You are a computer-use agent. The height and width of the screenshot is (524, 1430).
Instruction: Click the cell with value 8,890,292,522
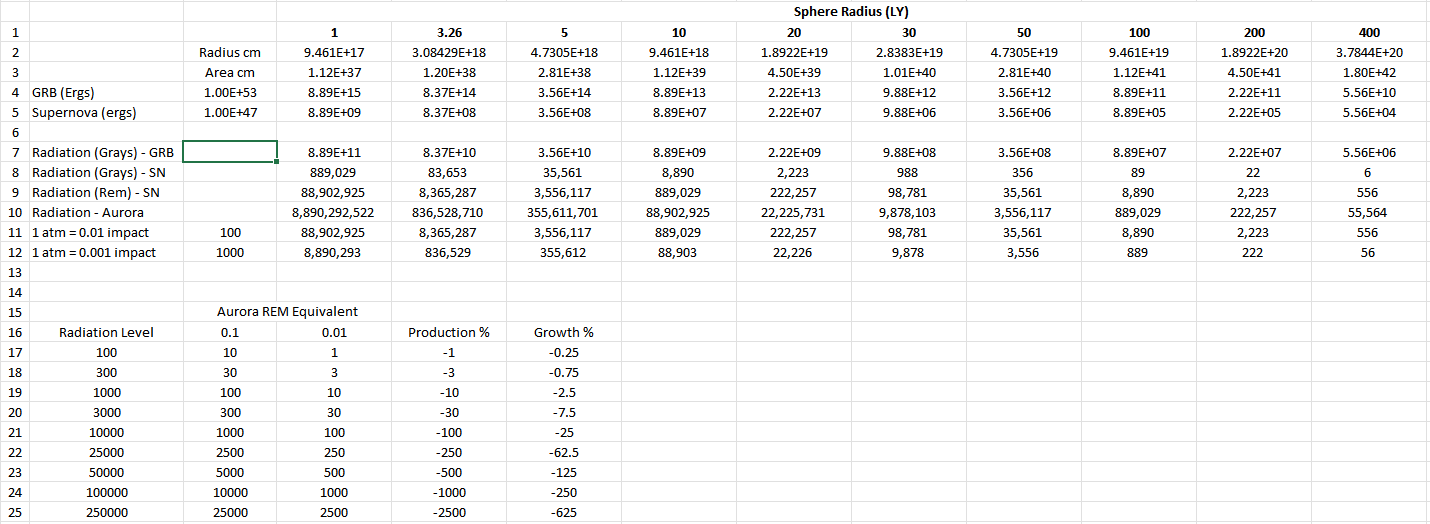click(334, 212)
